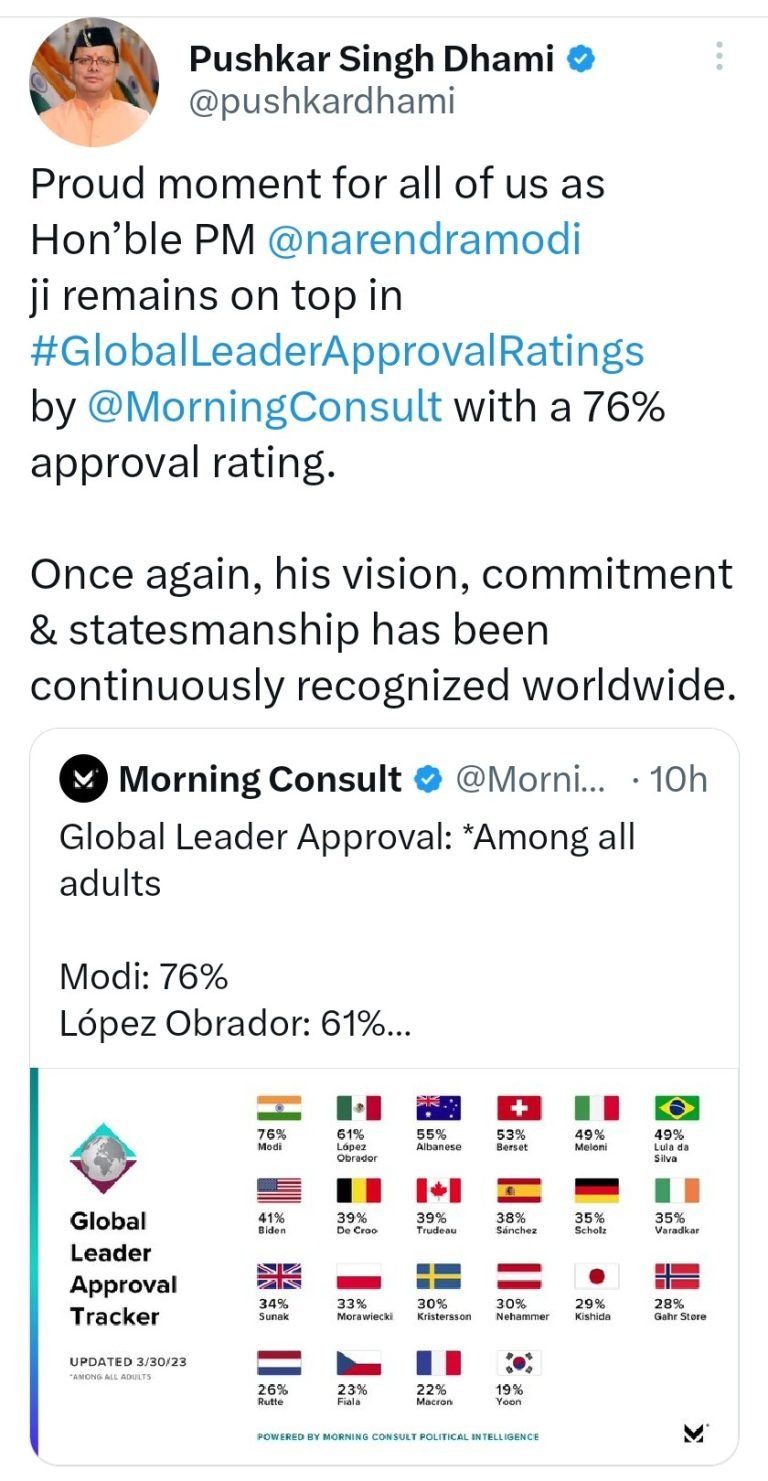Click the blue verified badge beside Dhami

[582, 60]
